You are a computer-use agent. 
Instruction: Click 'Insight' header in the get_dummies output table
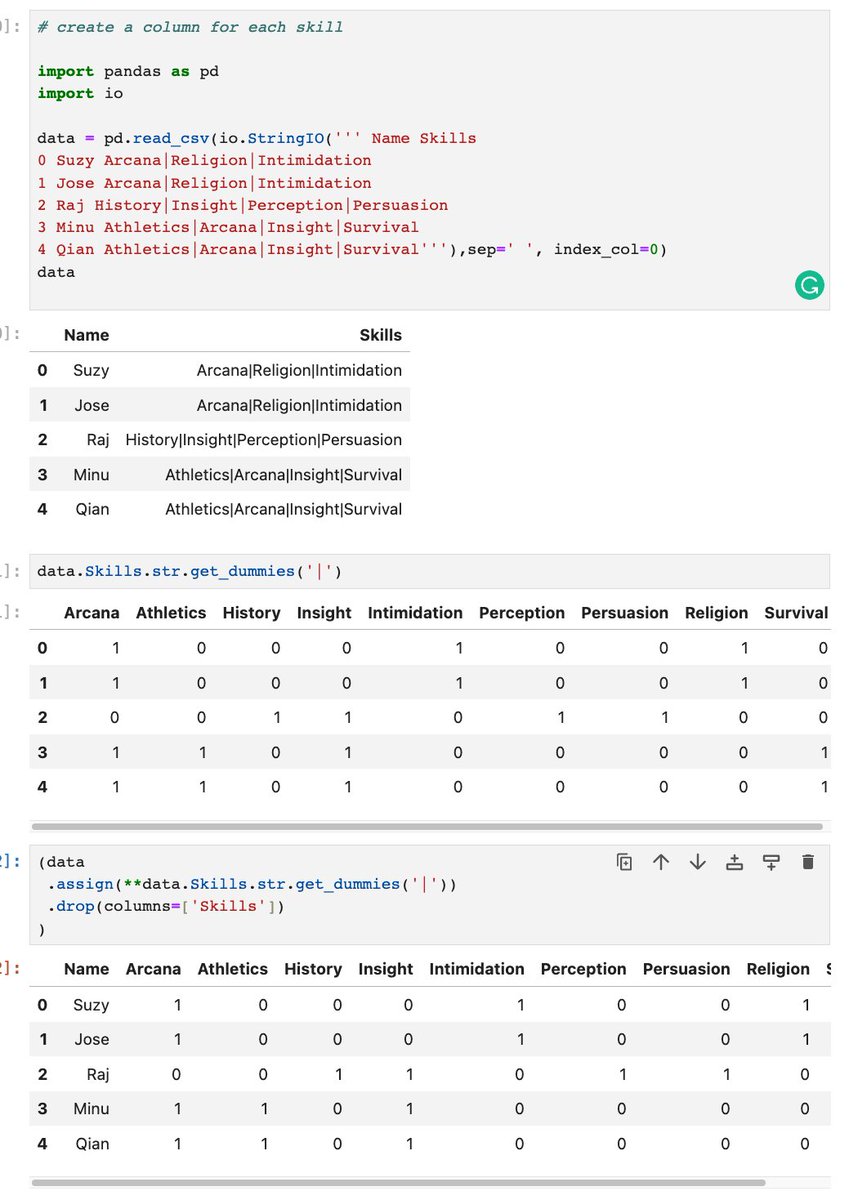click(324, 613)
